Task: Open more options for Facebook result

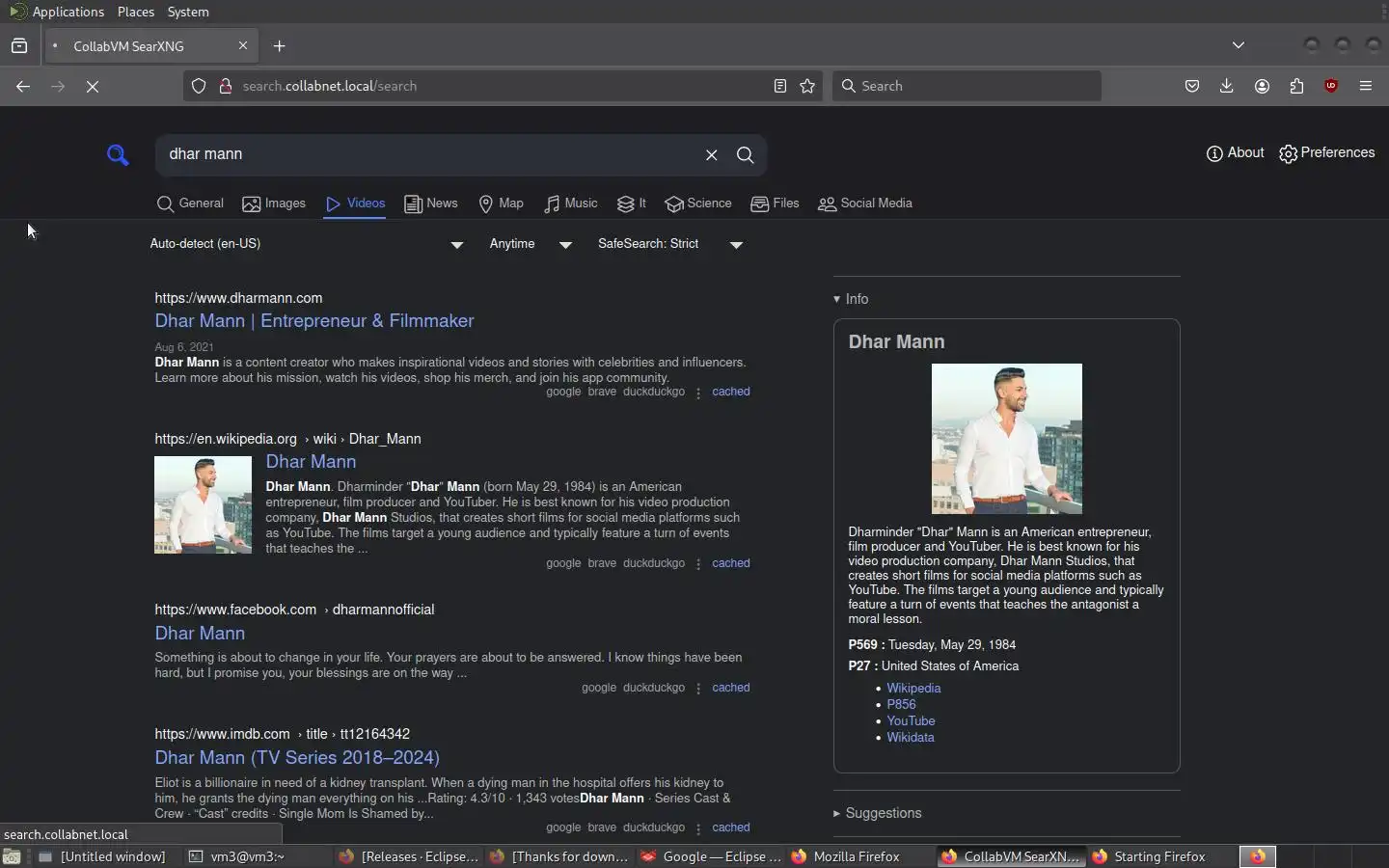Action: pyautogui.click(x=698, y=689)
